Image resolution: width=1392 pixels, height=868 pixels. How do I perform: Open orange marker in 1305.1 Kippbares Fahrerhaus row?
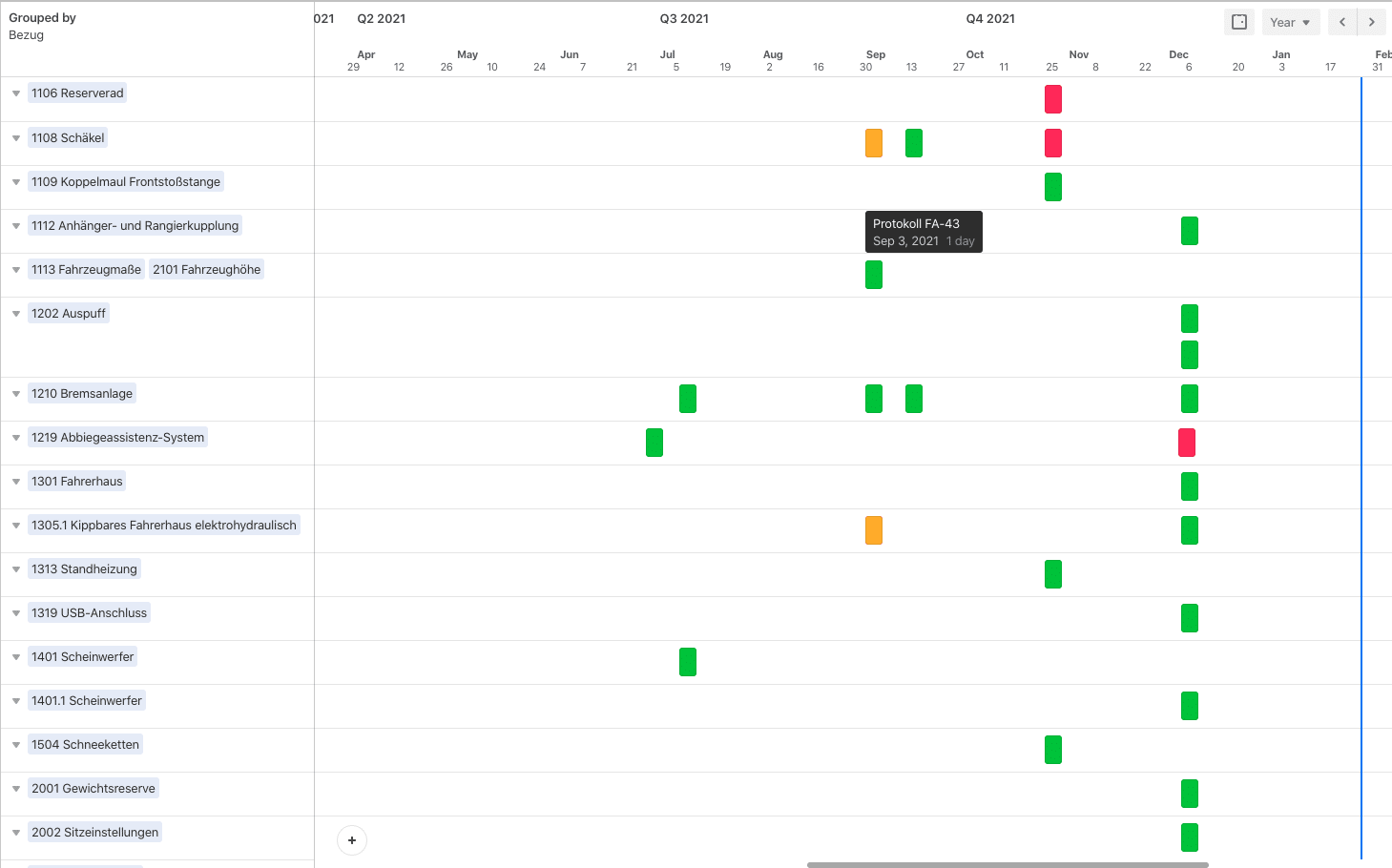pos(874,530)
